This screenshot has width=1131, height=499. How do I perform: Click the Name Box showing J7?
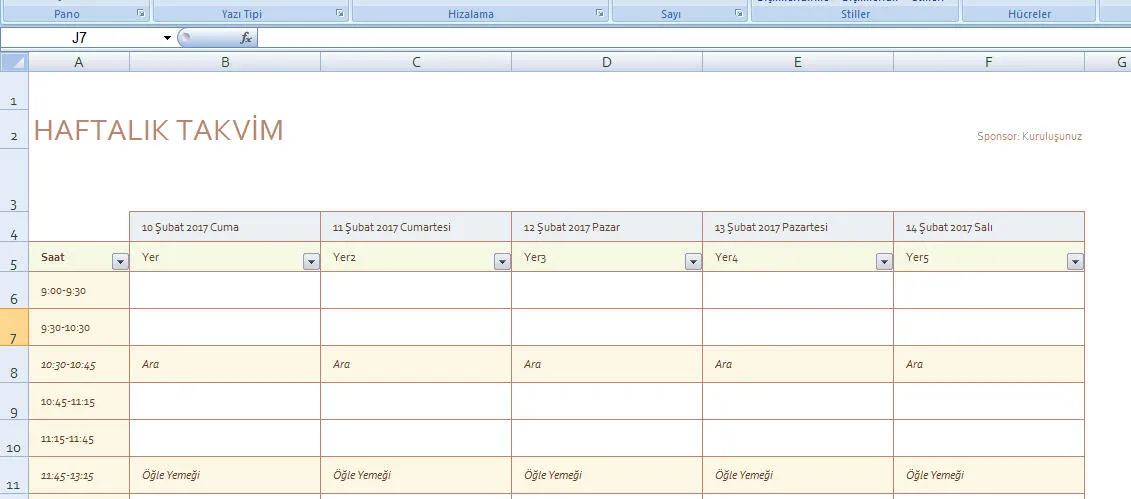point(80,38)
